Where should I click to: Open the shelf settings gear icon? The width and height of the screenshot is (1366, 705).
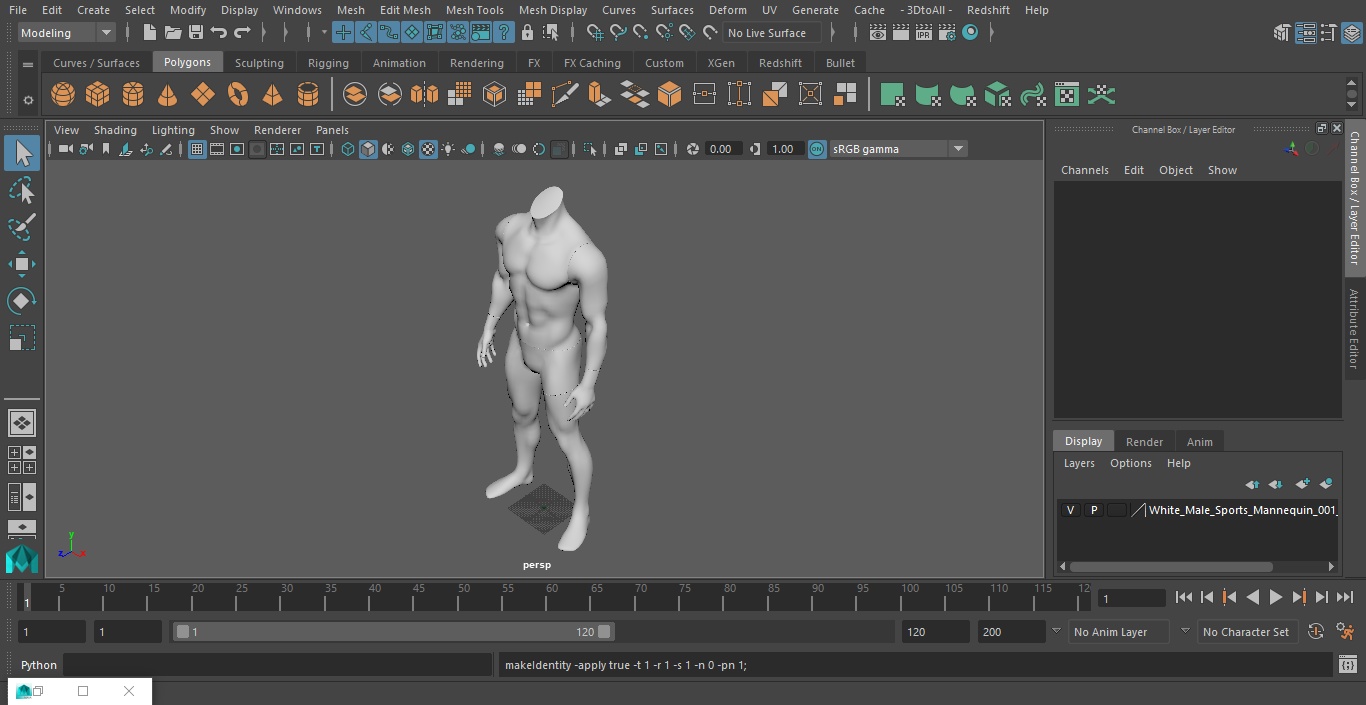click(x=28, y=100)
